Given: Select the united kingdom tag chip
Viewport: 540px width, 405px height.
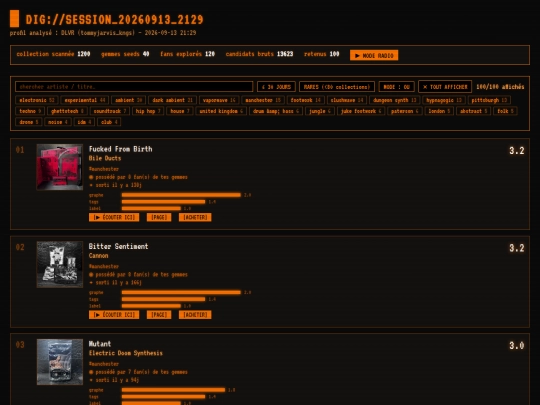Looking at the screenshot, I should 221,111.
